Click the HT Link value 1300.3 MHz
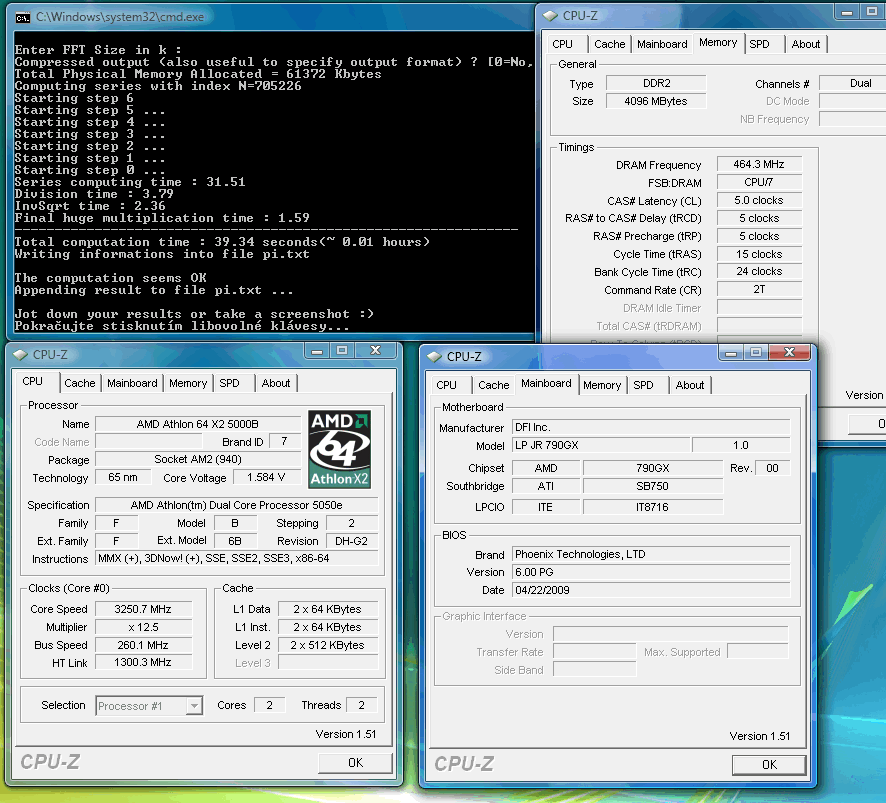Viewport: 886px width, 803px height. pyautogui.click(x=143, y=662)
